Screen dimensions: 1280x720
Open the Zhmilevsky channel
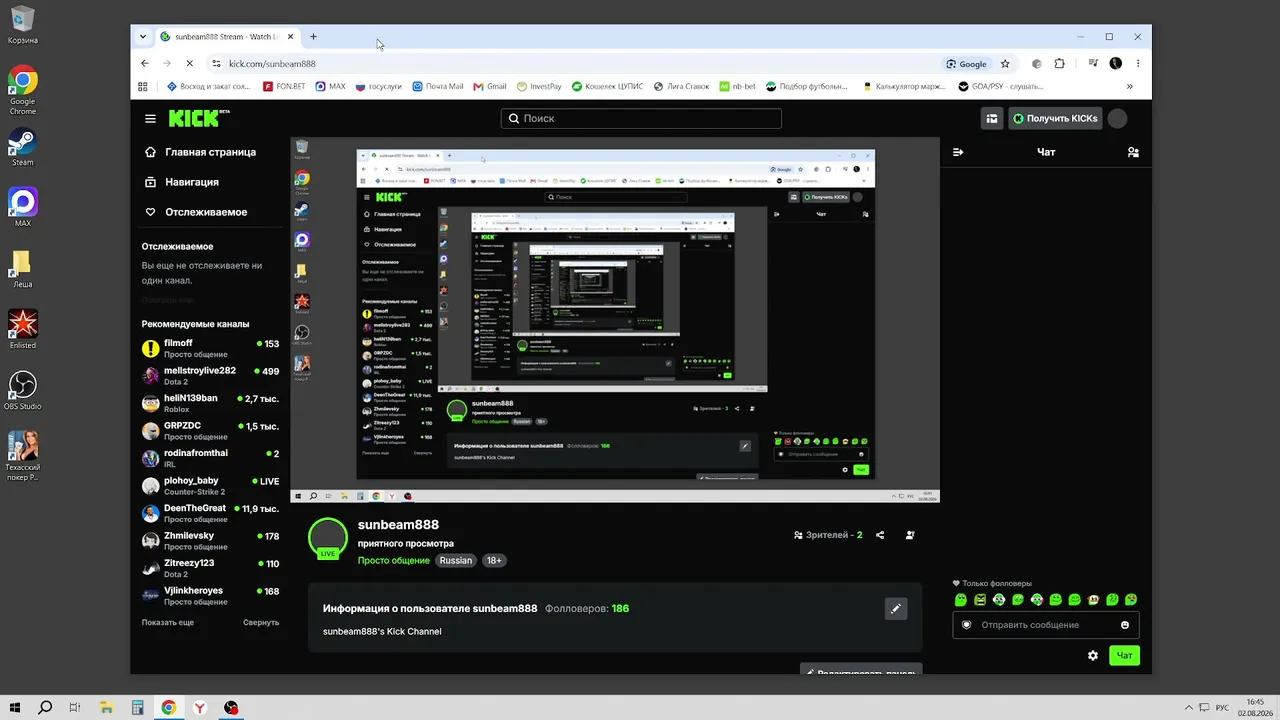pos(210,541)
